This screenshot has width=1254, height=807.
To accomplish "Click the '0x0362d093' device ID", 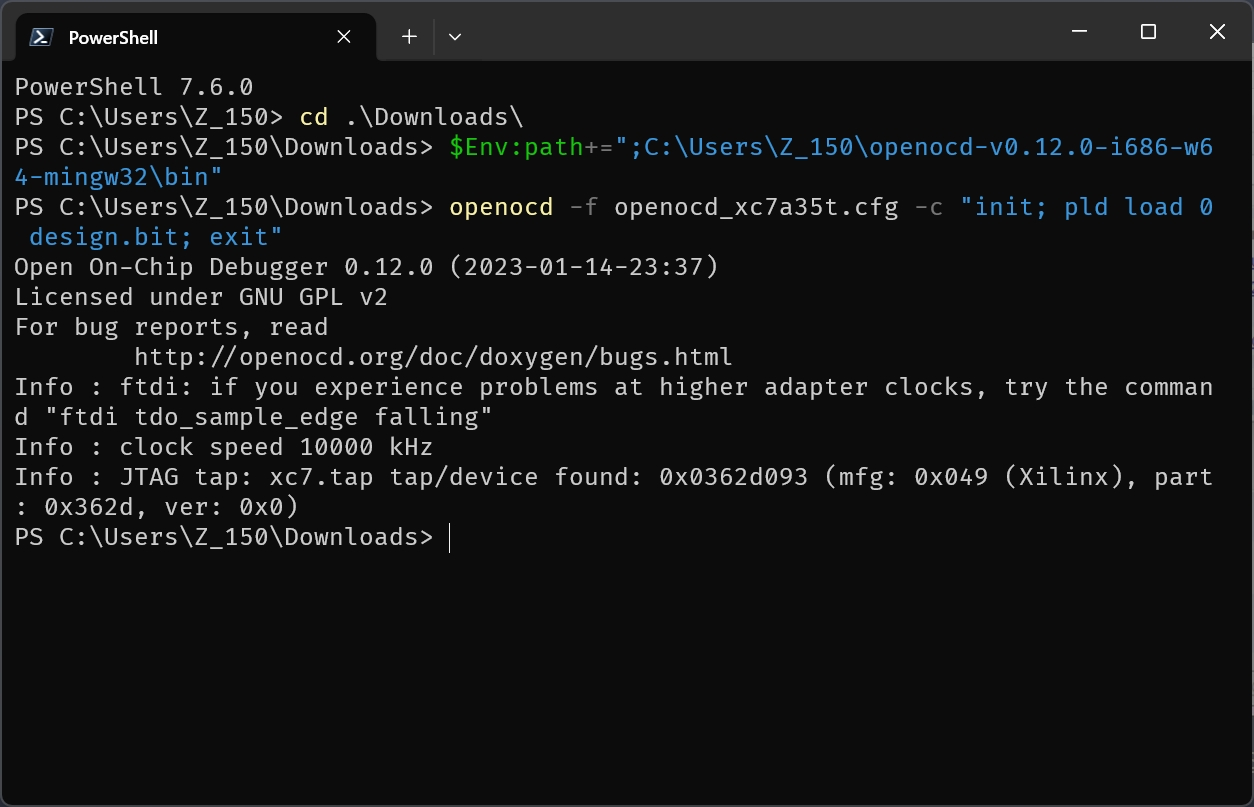I will coord(733,477).
